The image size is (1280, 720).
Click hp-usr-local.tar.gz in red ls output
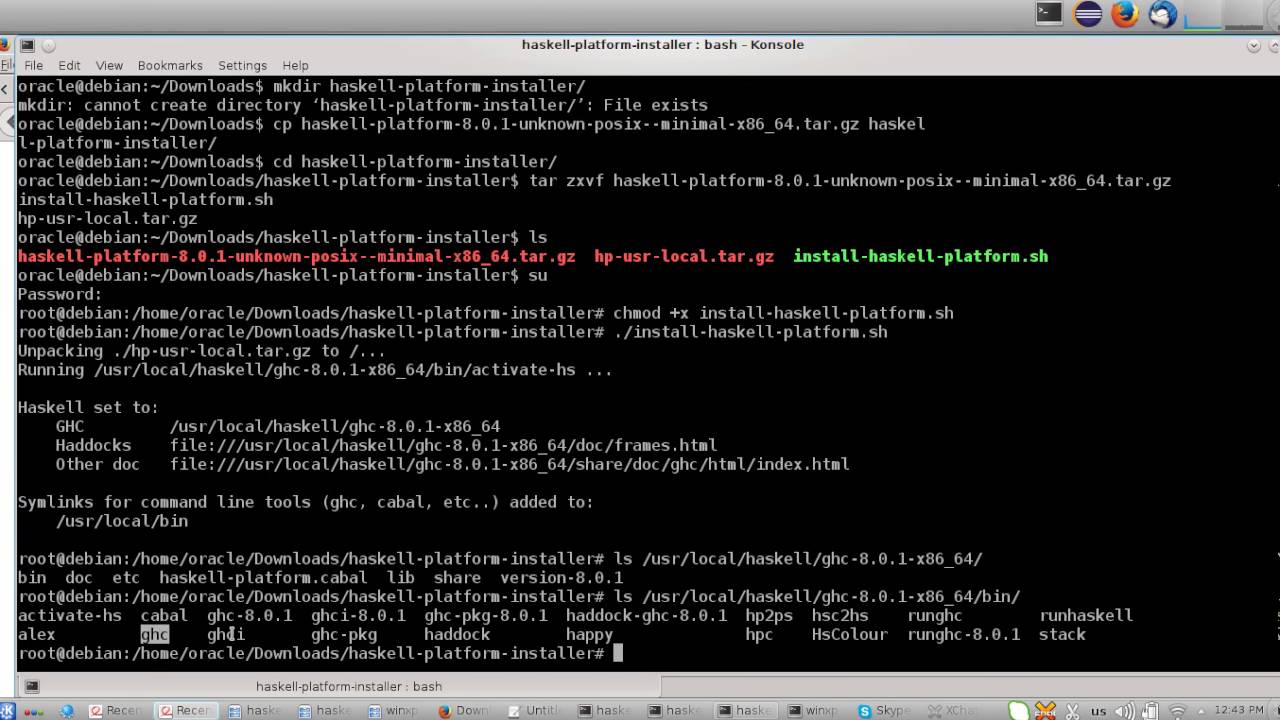pyautogui.click(x=684, y=256)
